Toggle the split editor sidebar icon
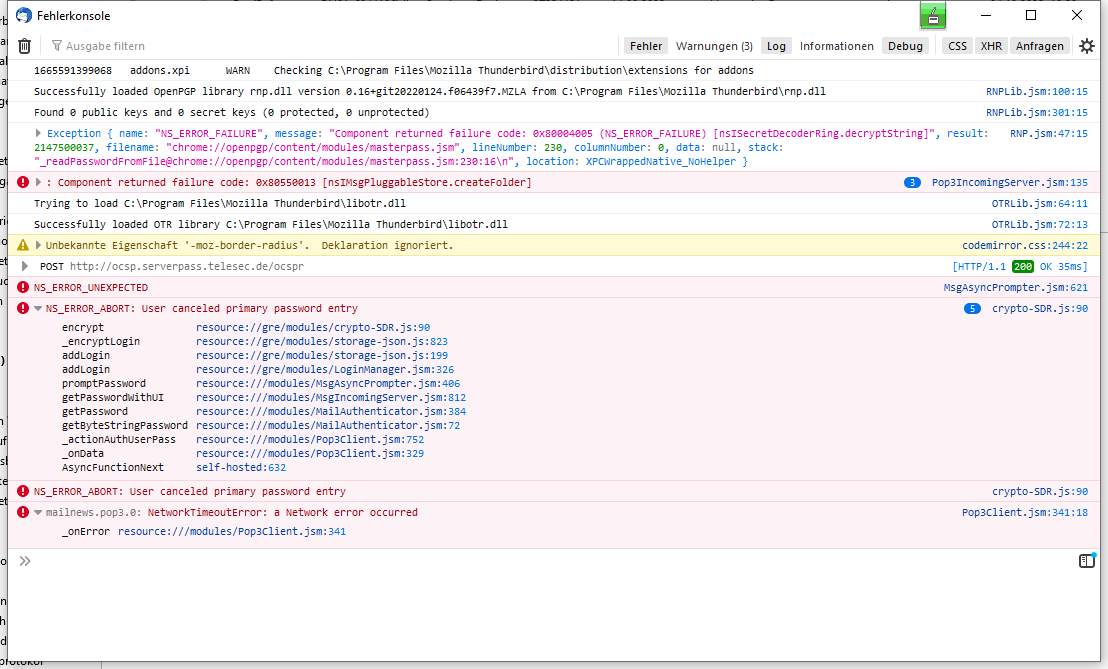 (x=1087, y=561)
